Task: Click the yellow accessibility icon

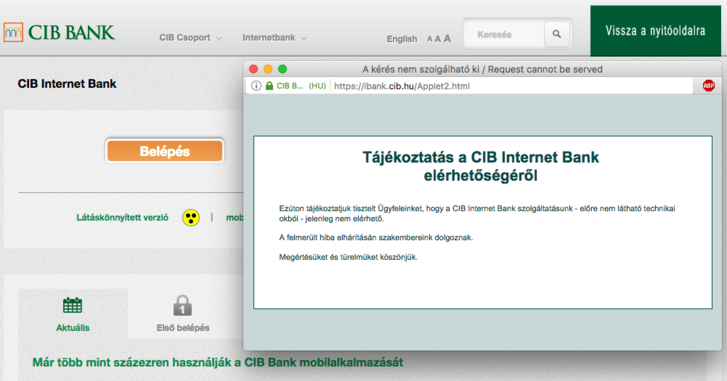Action: (191, 217)
